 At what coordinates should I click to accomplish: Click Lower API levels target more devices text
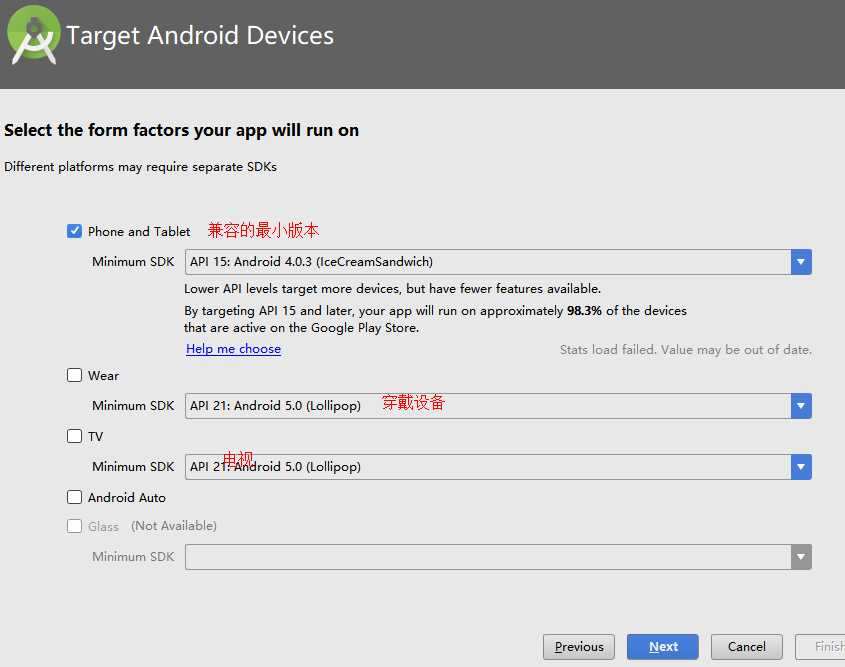[x=392, y=289]
